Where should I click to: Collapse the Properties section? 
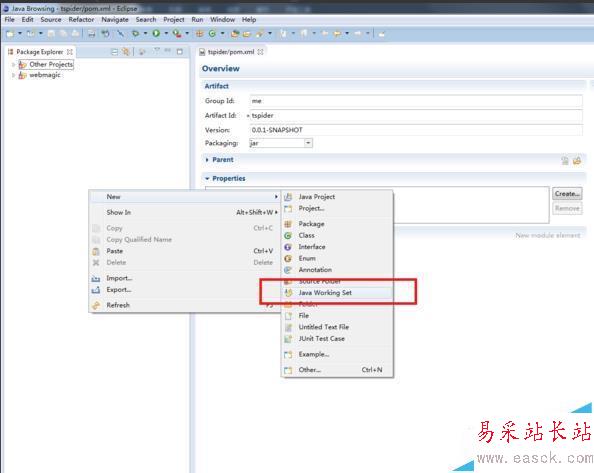207,178
